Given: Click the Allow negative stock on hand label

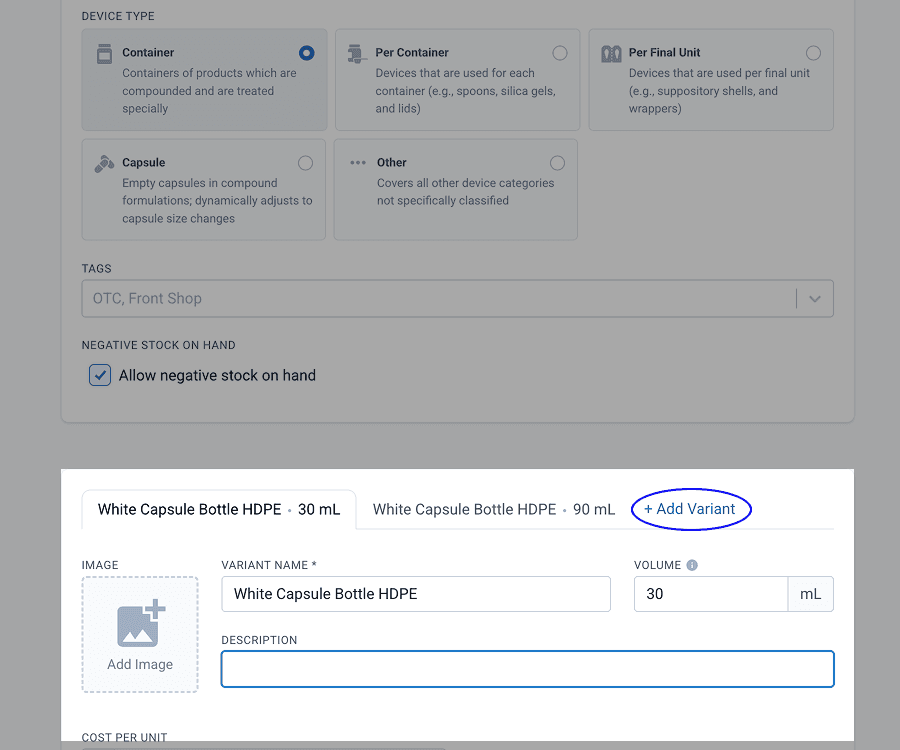Looking at the screenshot, I should pyautogui.click(x=218, y=375).
